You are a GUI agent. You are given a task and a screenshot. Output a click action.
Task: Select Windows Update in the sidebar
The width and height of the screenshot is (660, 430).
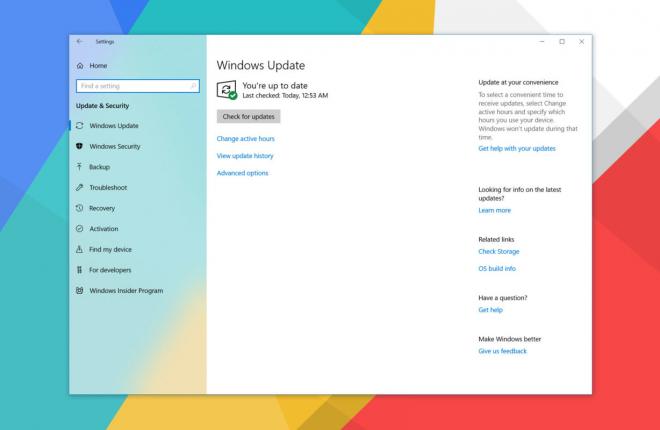click(114, 125)
